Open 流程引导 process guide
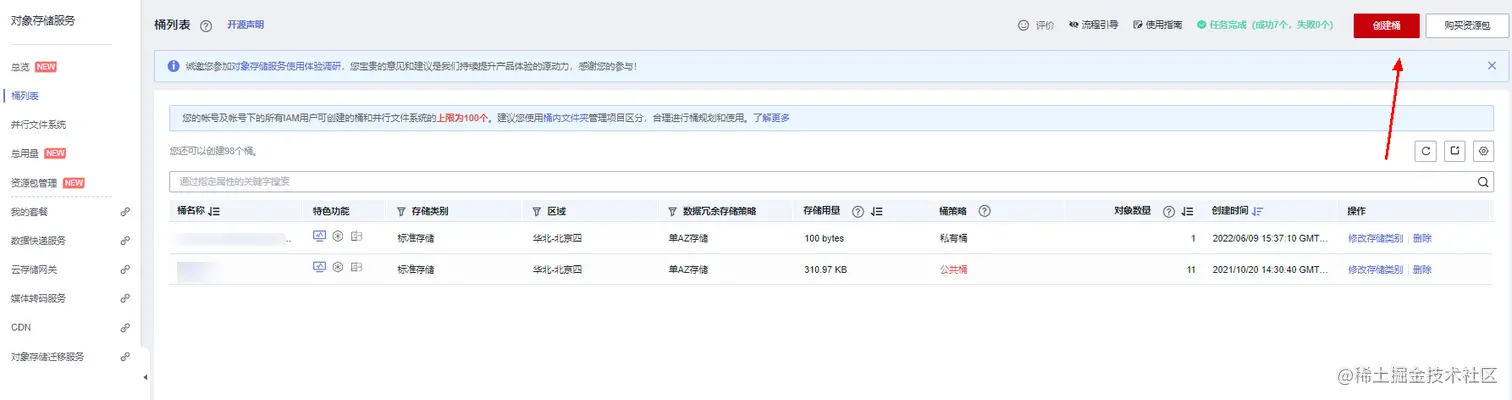Image resolution: width=1512 pixels, height=400 pixels. 1093,25
